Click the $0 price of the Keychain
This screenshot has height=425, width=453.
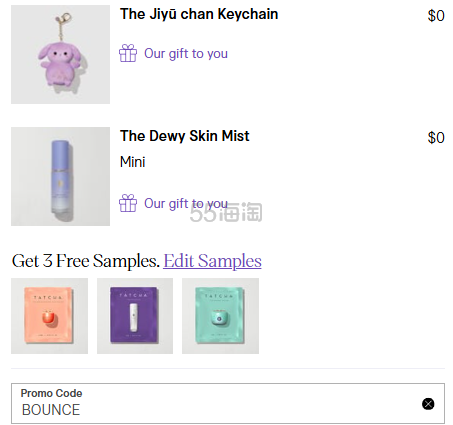[x=436, y=16]
